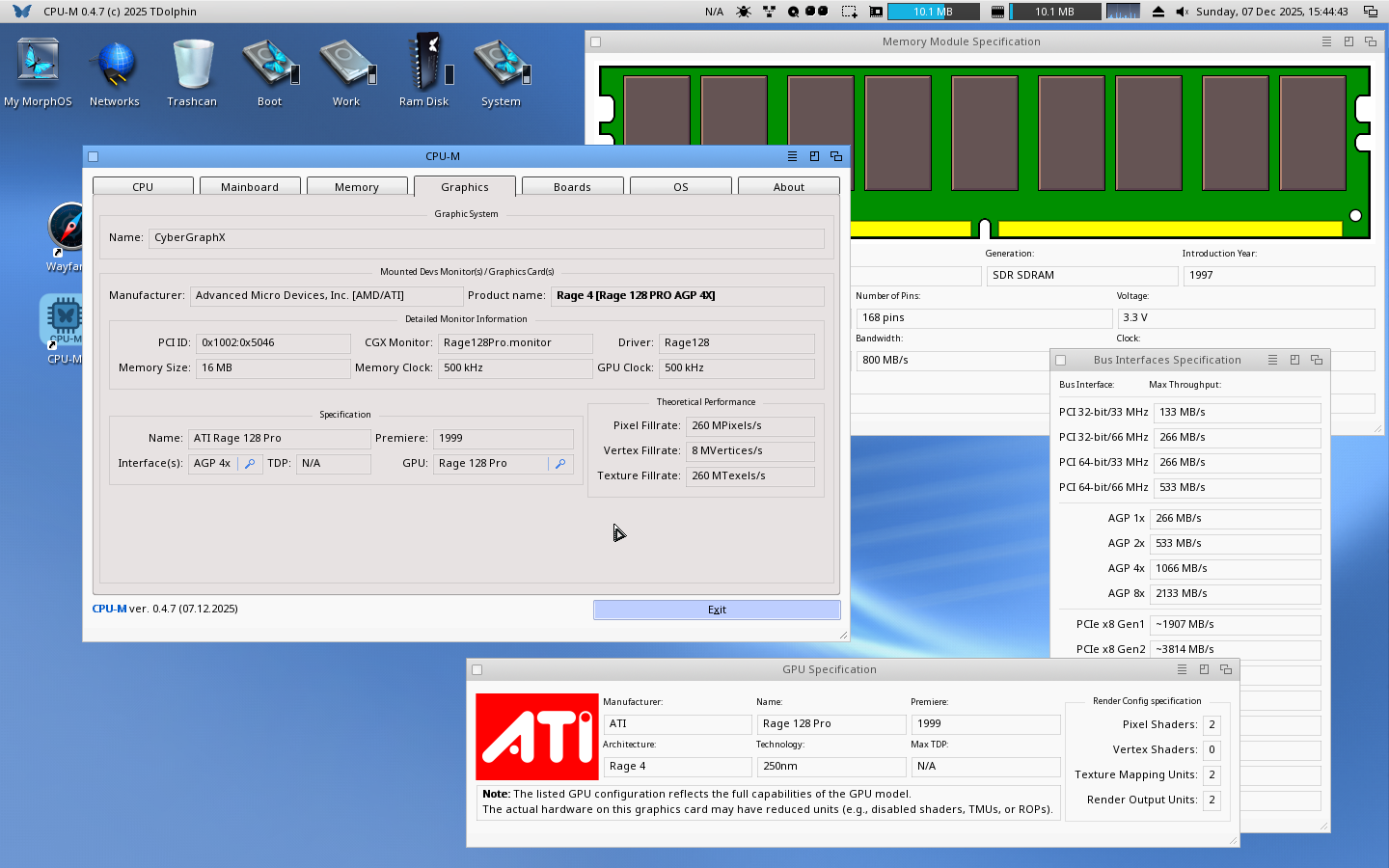
Task: Open the Ram Disk desktop icon
Action: (423, 66)
